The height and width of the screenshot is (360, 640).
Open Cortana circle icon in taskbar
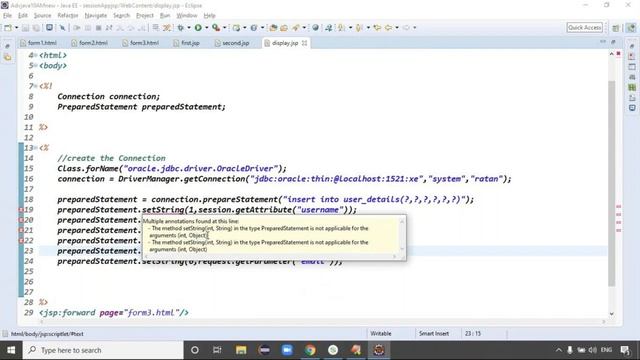pyautogui.click(x=195, y=350)
